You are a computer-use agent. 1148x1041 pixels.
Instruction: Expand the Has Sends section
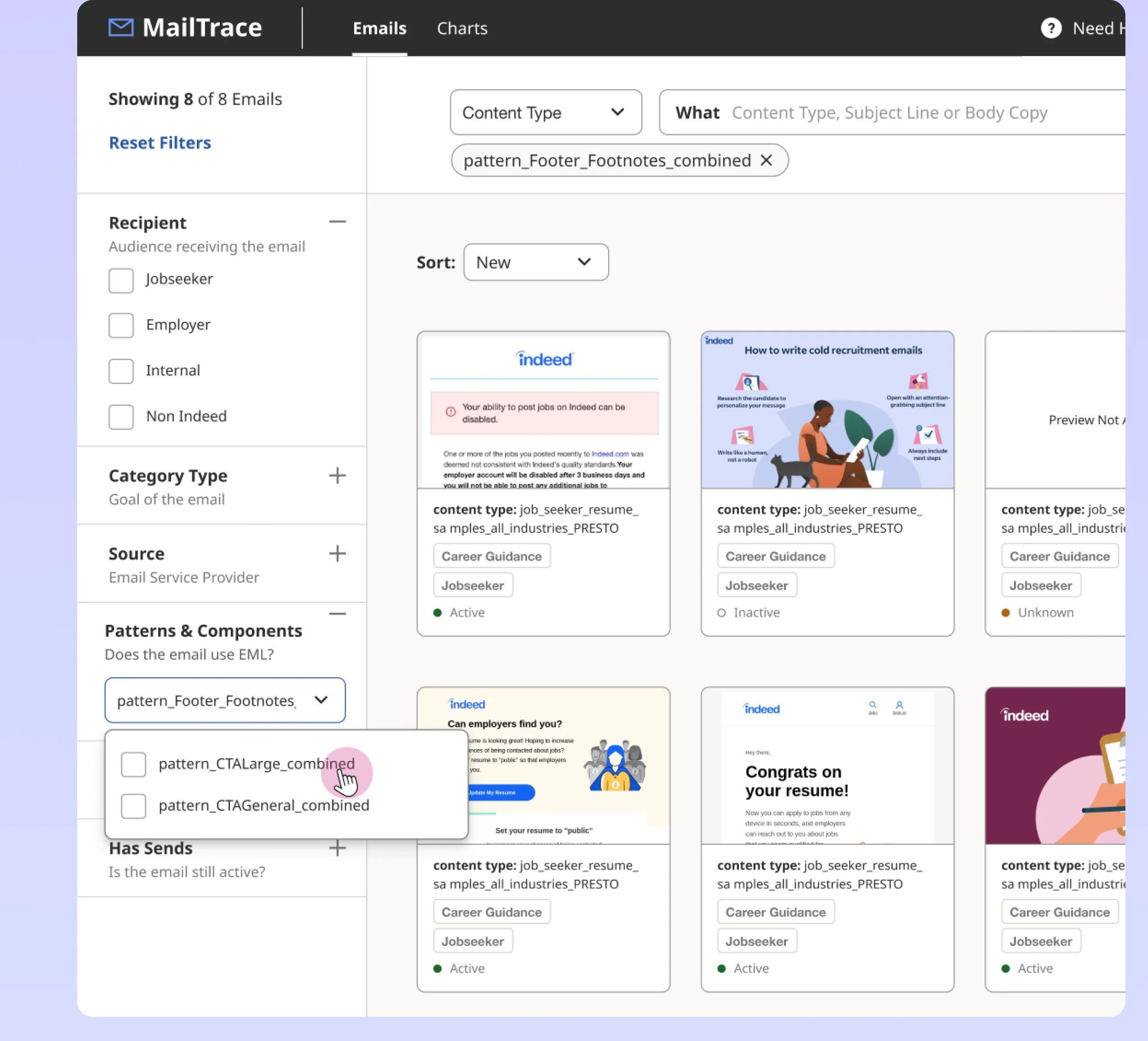pos(337,848)
